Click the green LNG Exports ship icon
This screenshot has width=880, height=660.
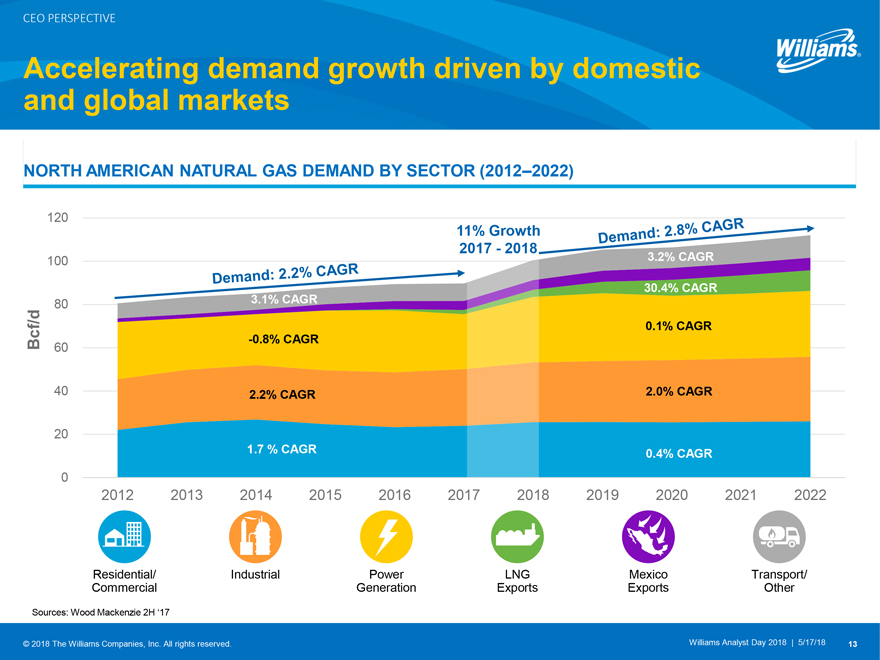pos(517,536)
